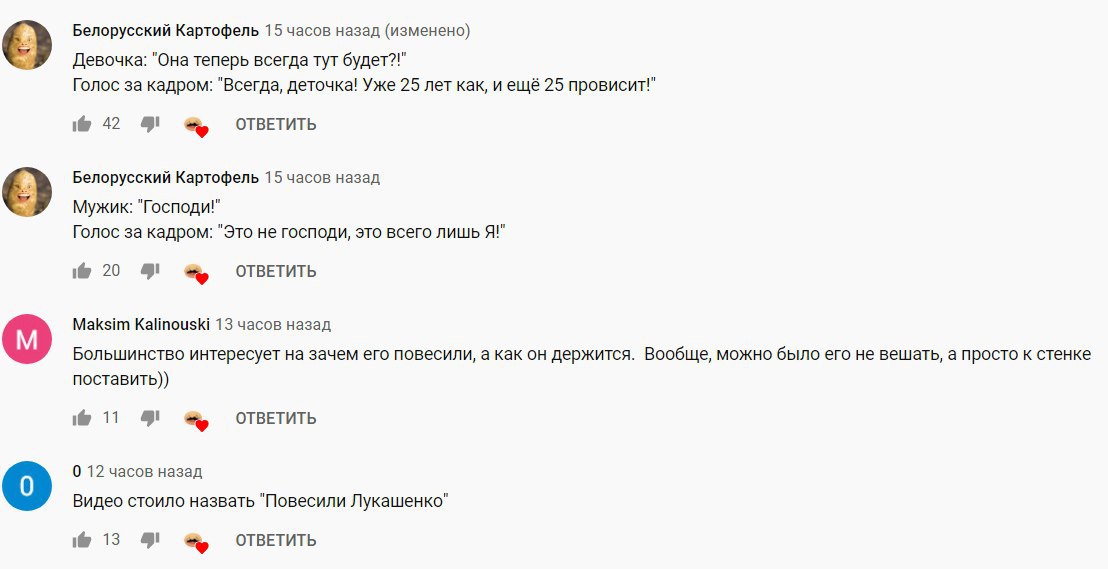Click creator heart on 20-like comment
The image size is (1108, 569).
point(196,273)
